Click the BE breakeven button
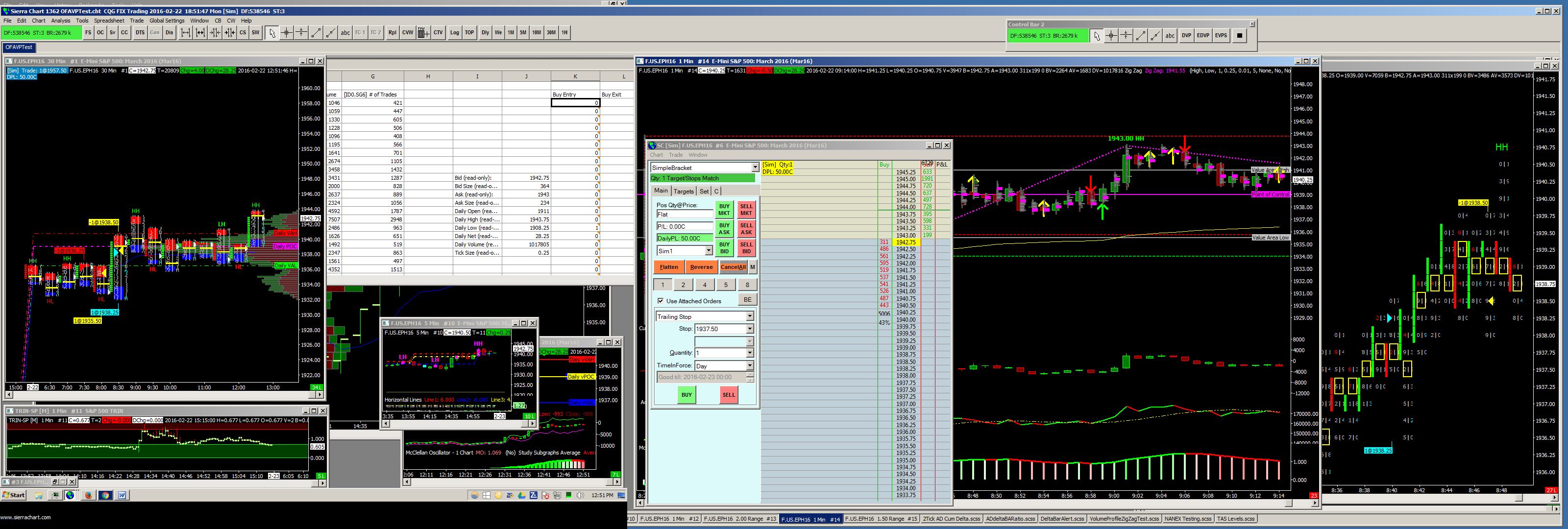The height and width of the screenshot is (529, 1568). click(747, 299)
